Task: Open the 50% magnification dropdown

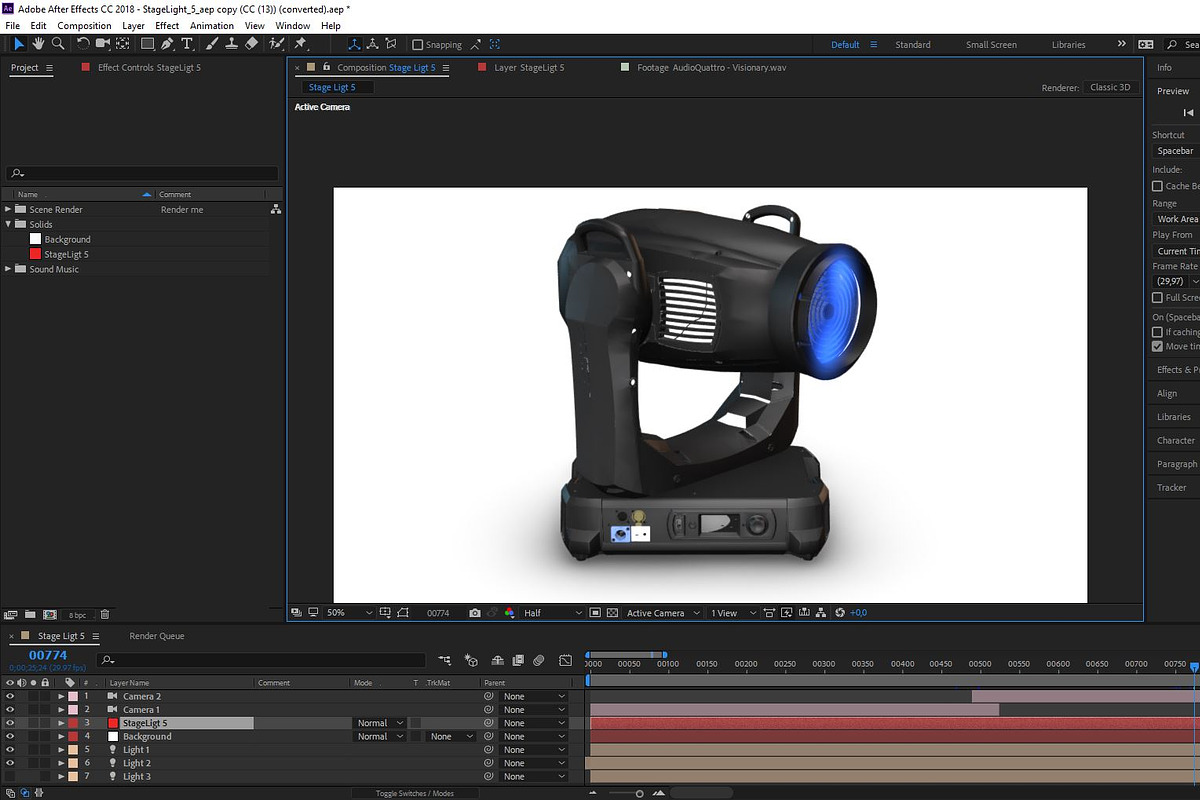Action: pos(349,613)
